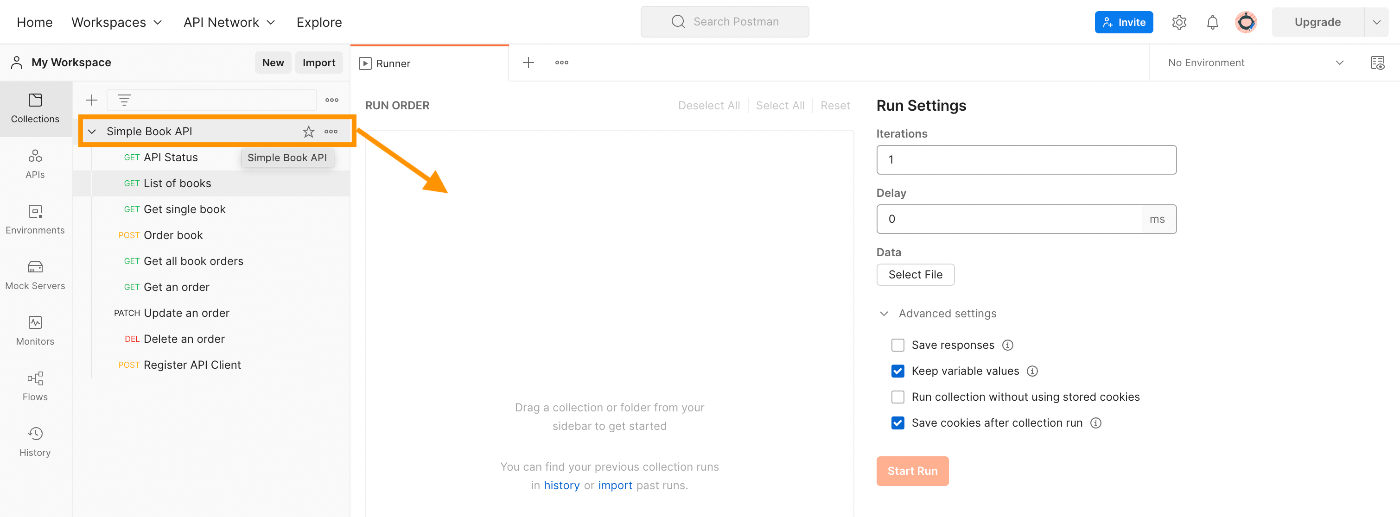Open the Flows sidebar panel
The width and height of the screenshot is (1400, 517).
pos(35,386)
